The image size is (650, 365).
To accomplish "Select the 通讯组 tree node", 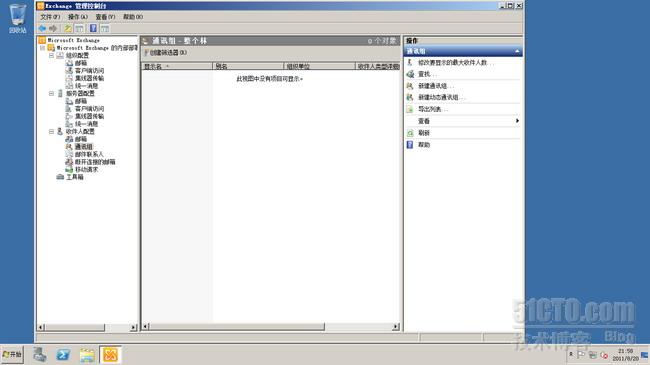I will (84, 147).
